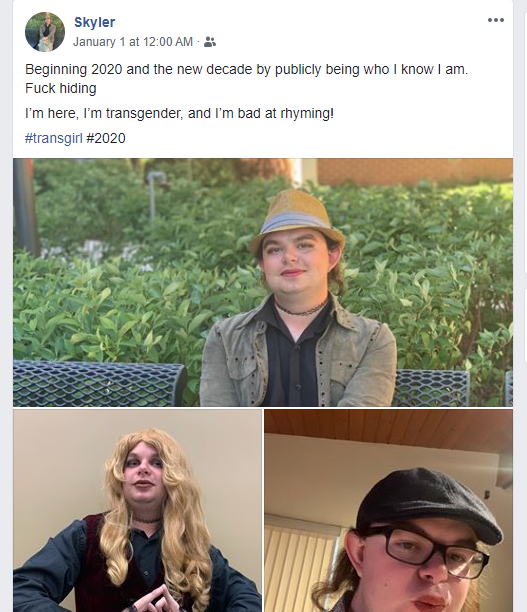The image size is (527, 612).
Task: Click the 'Beginning 2020' post text line
Action: click(246, 69)
